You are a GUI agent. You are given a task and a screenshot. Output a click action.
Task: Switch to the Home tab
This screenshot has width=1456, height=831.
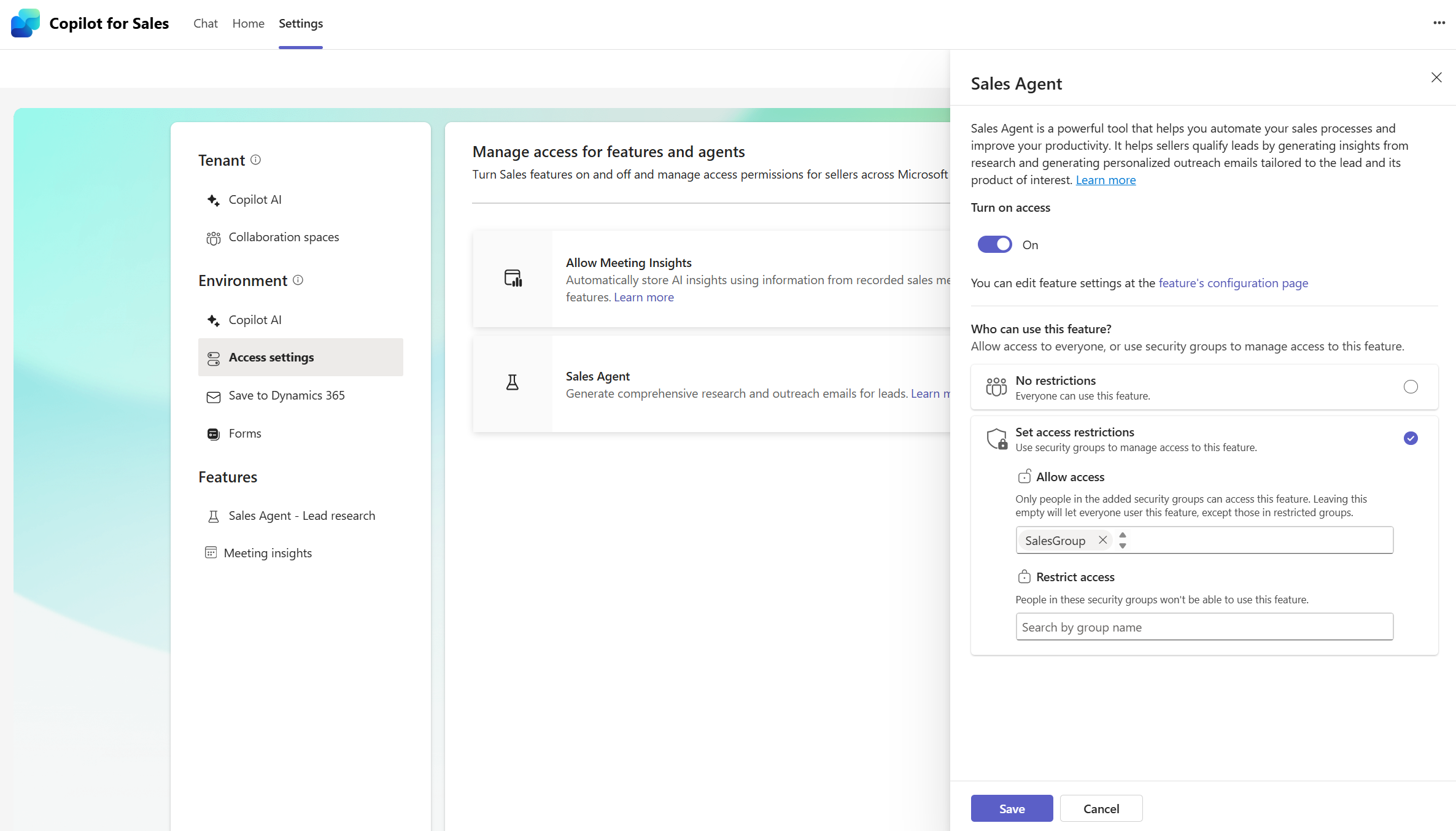[x=248, y=23]
